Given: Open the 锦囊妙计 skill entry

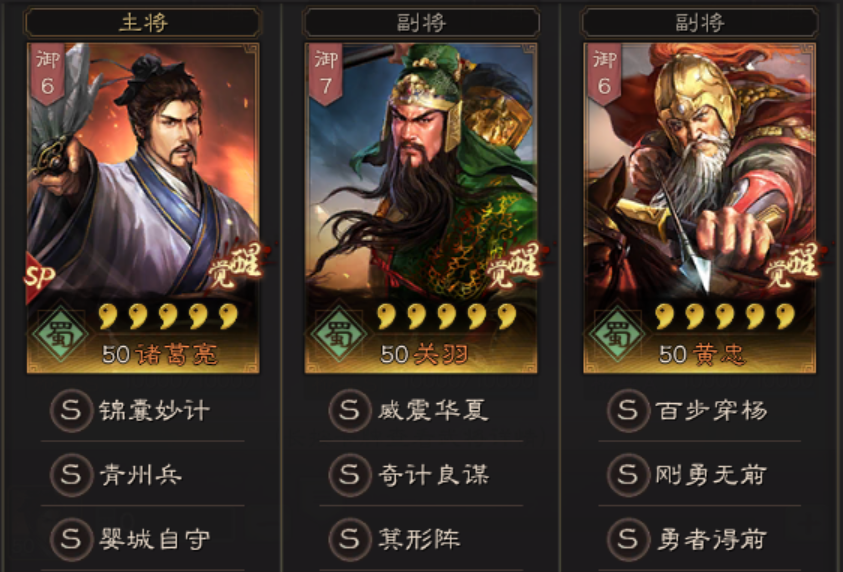Looking at the screenshot, I should coord(143,411).
